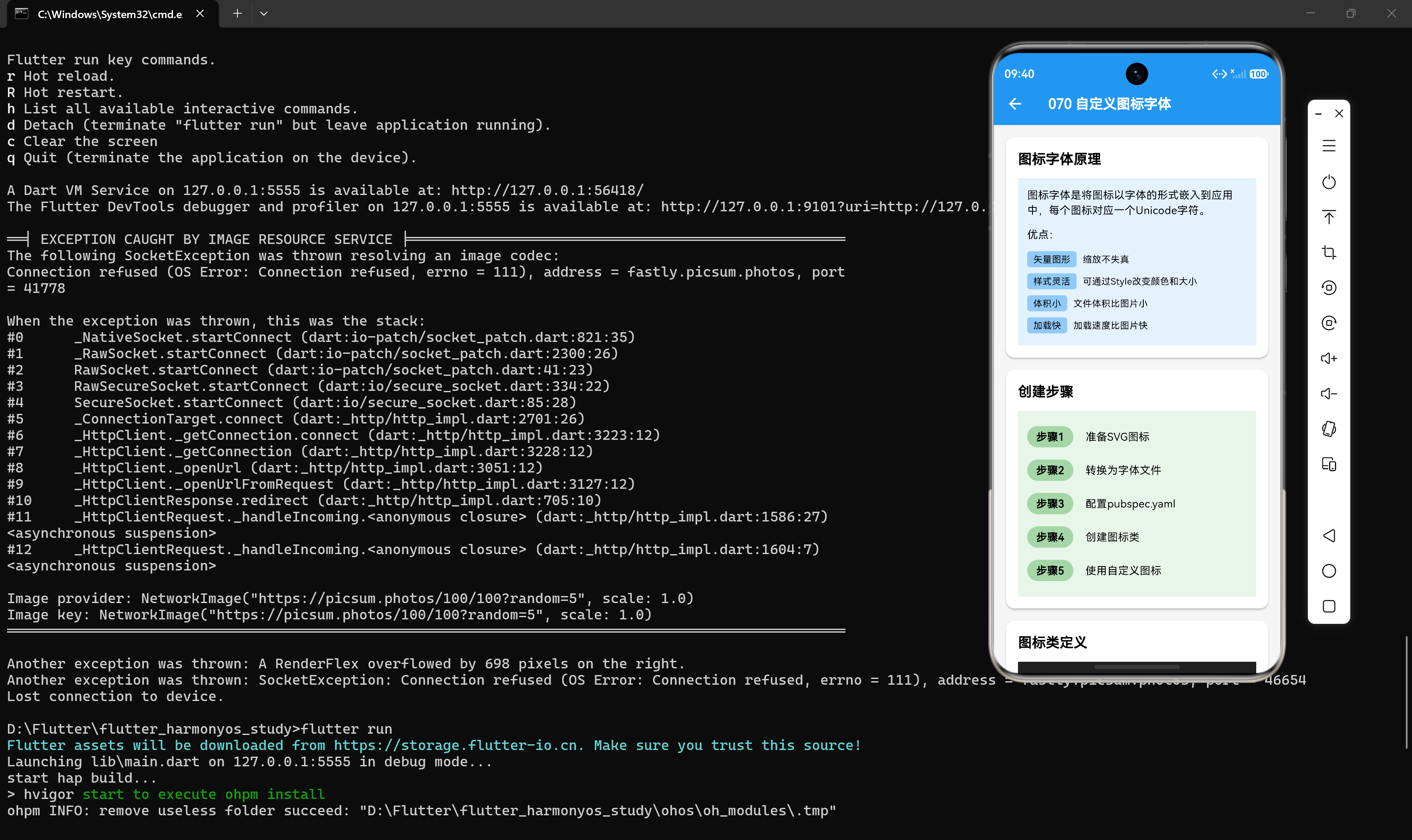Tap the emulator triangle Back navigation icon
The width and height of the screenshot is (1412, 840).
[1329, 536]
